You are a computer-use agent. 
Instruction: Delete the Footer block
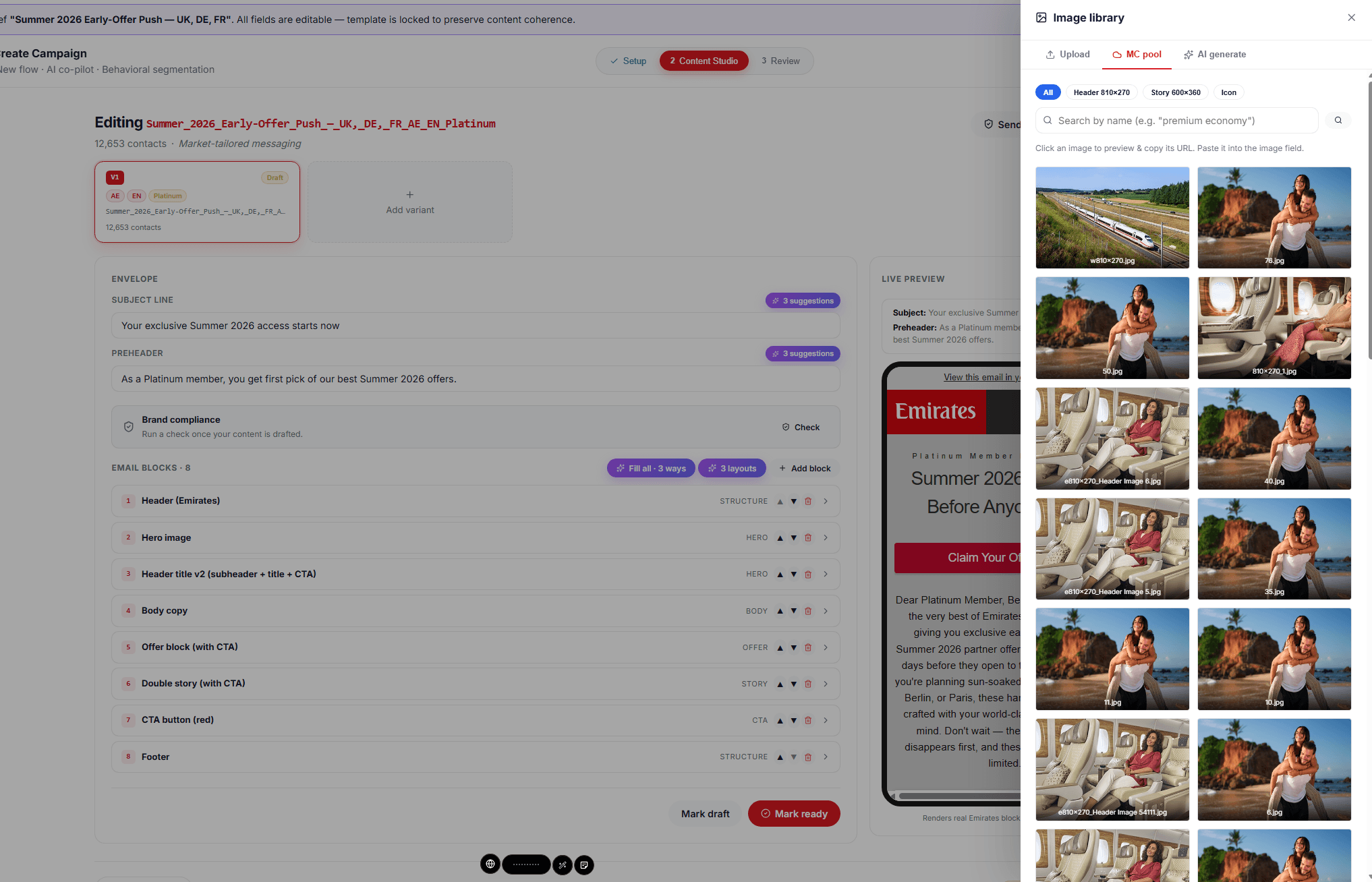[x=808, y=757]
